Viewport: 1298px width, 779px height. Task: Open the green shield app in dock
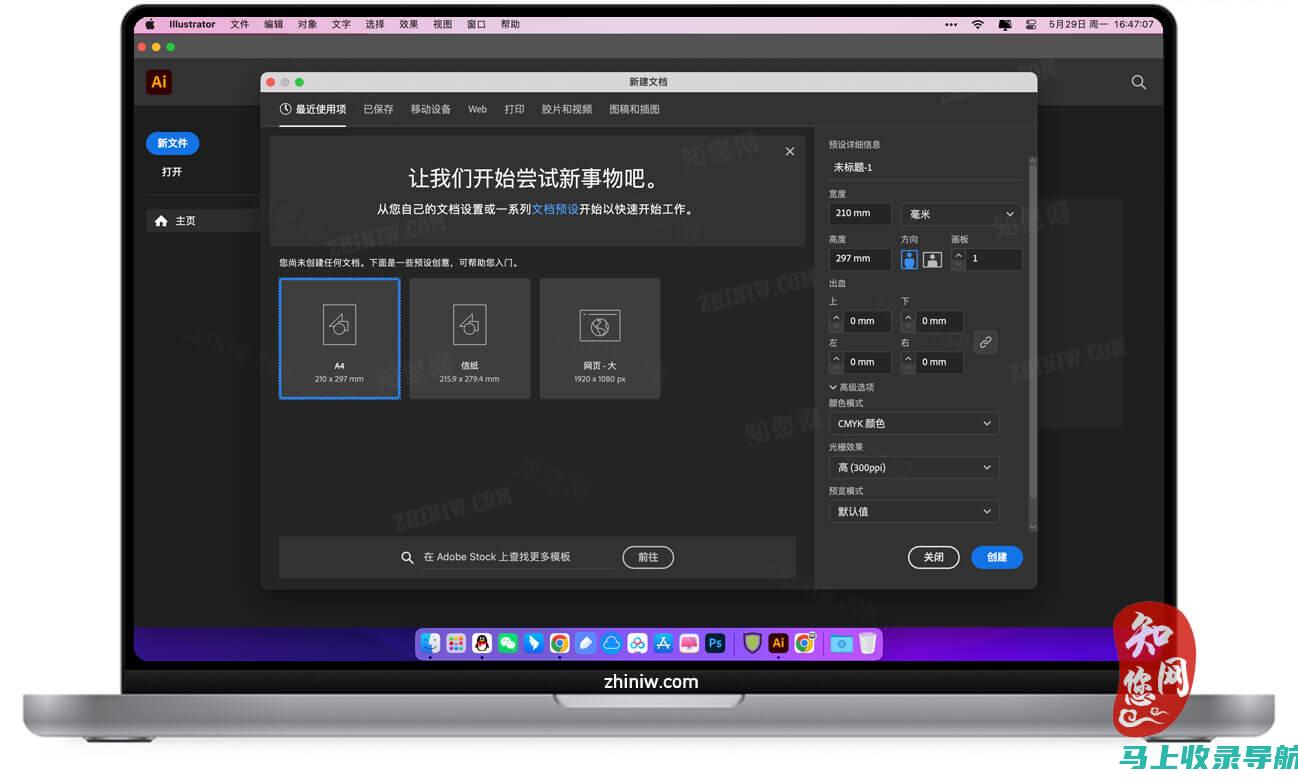[752, 643]
